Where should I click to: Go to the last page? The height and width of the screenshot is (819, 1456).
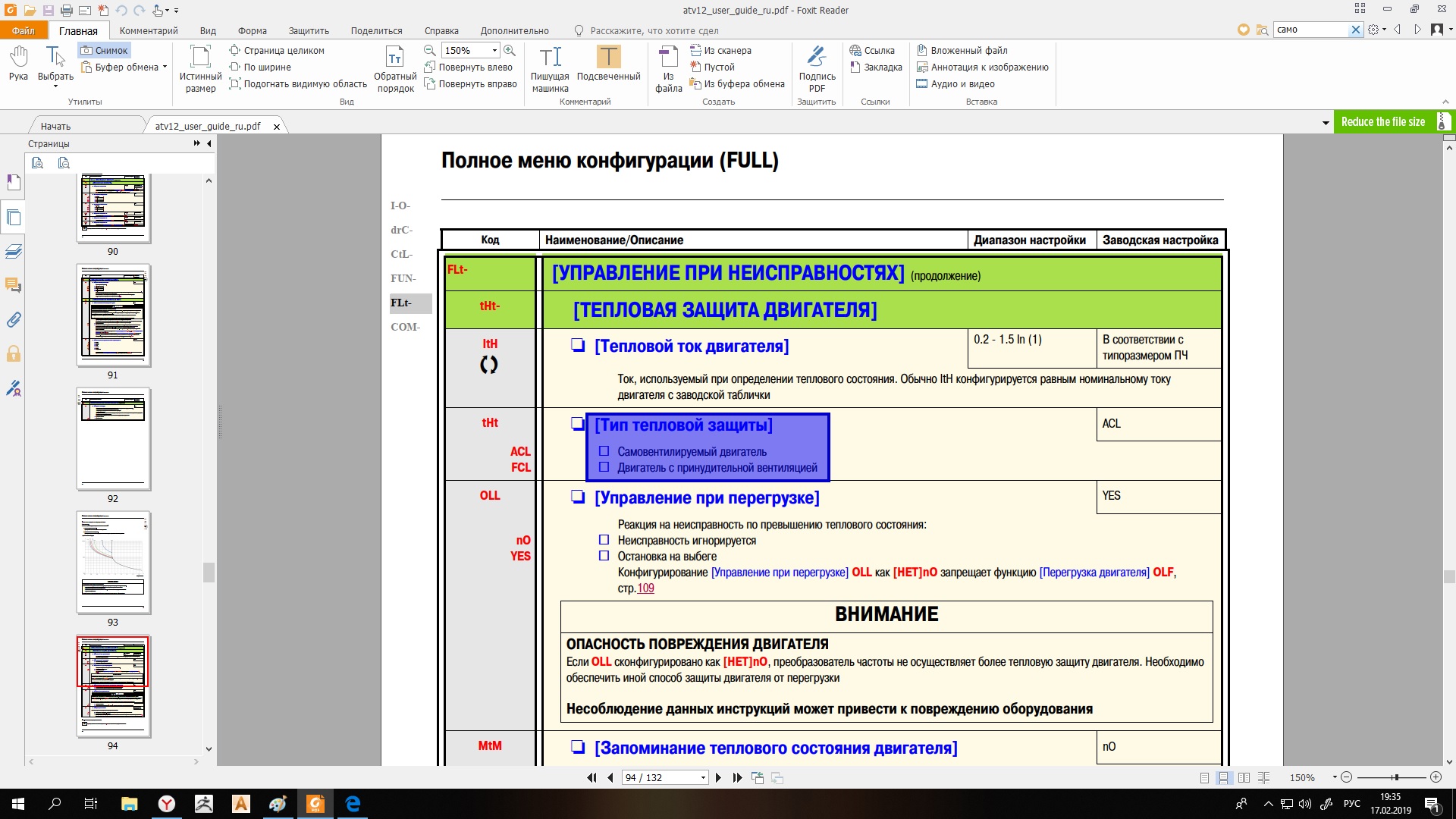click(737, 778)
